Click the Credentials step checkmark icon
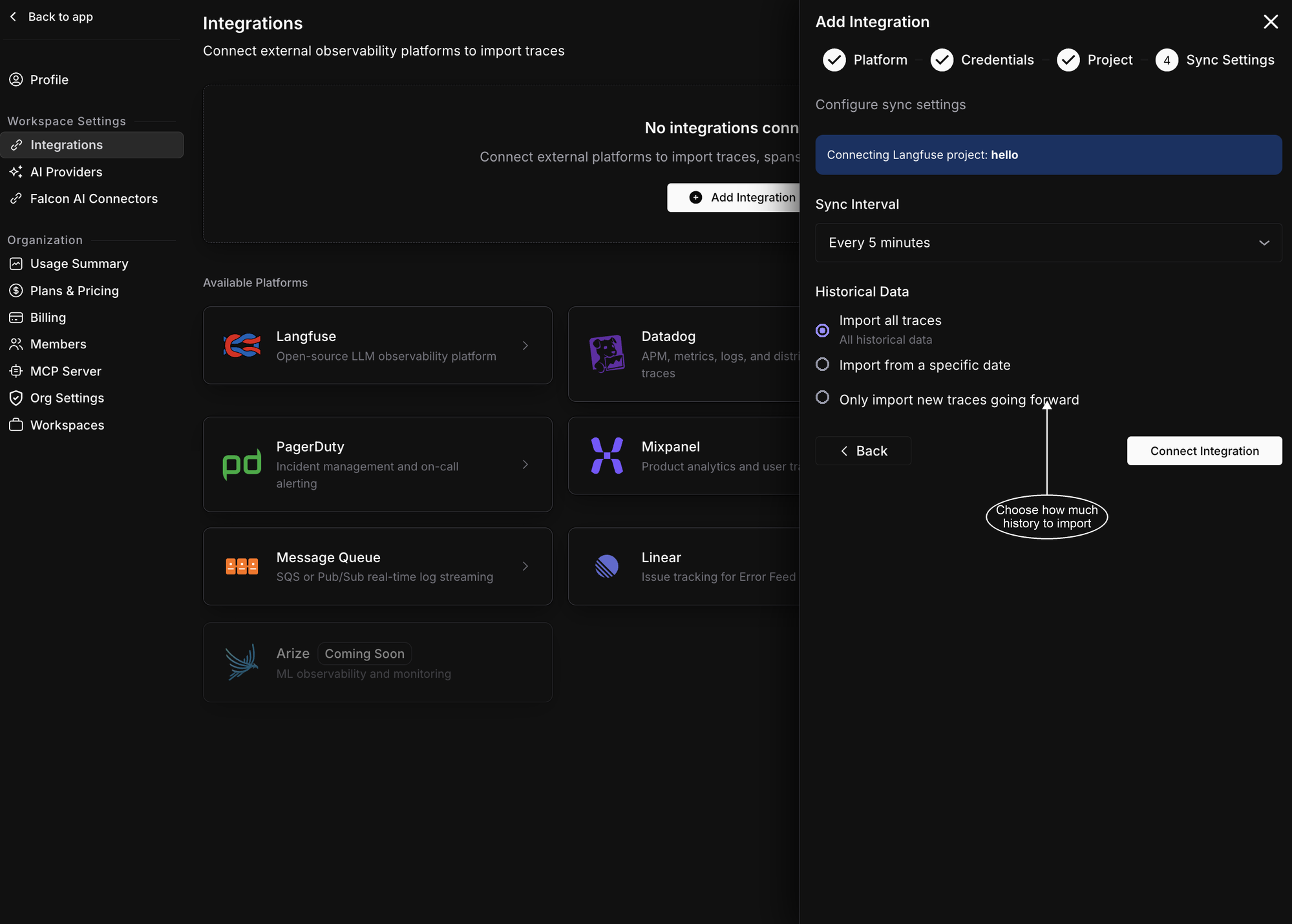 [942, 60]
